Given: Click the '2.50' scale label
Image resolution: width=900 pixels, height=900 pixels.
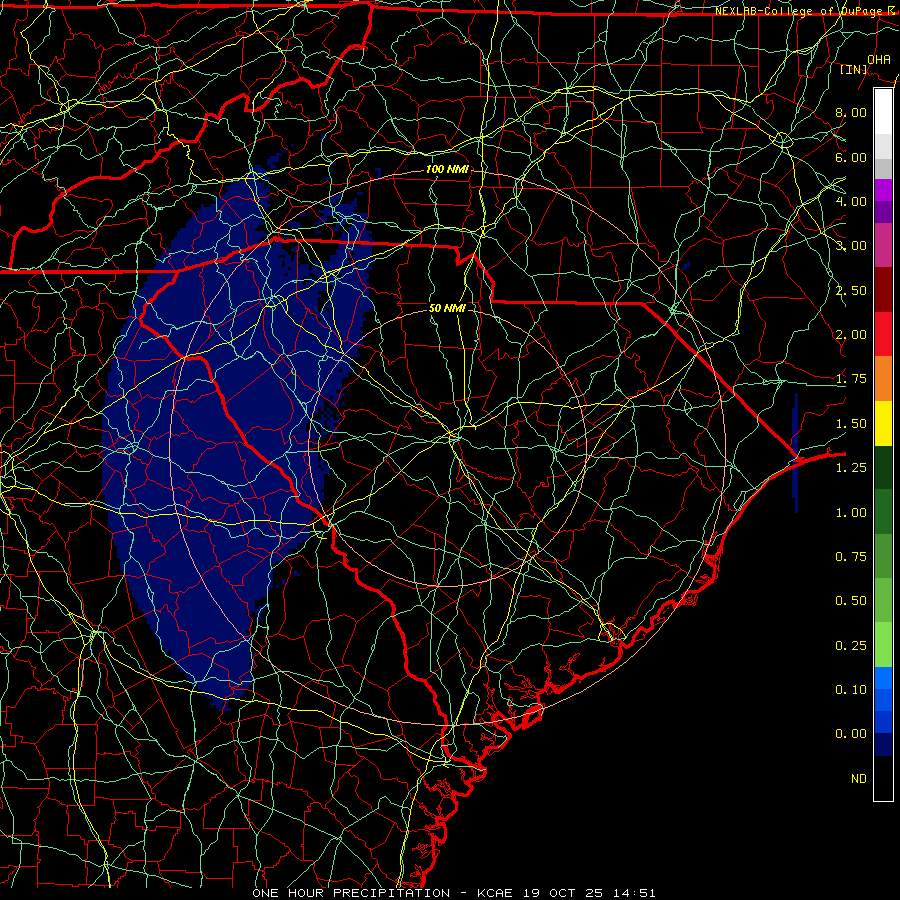Looking at the screenshot, I should click(851, 290).
